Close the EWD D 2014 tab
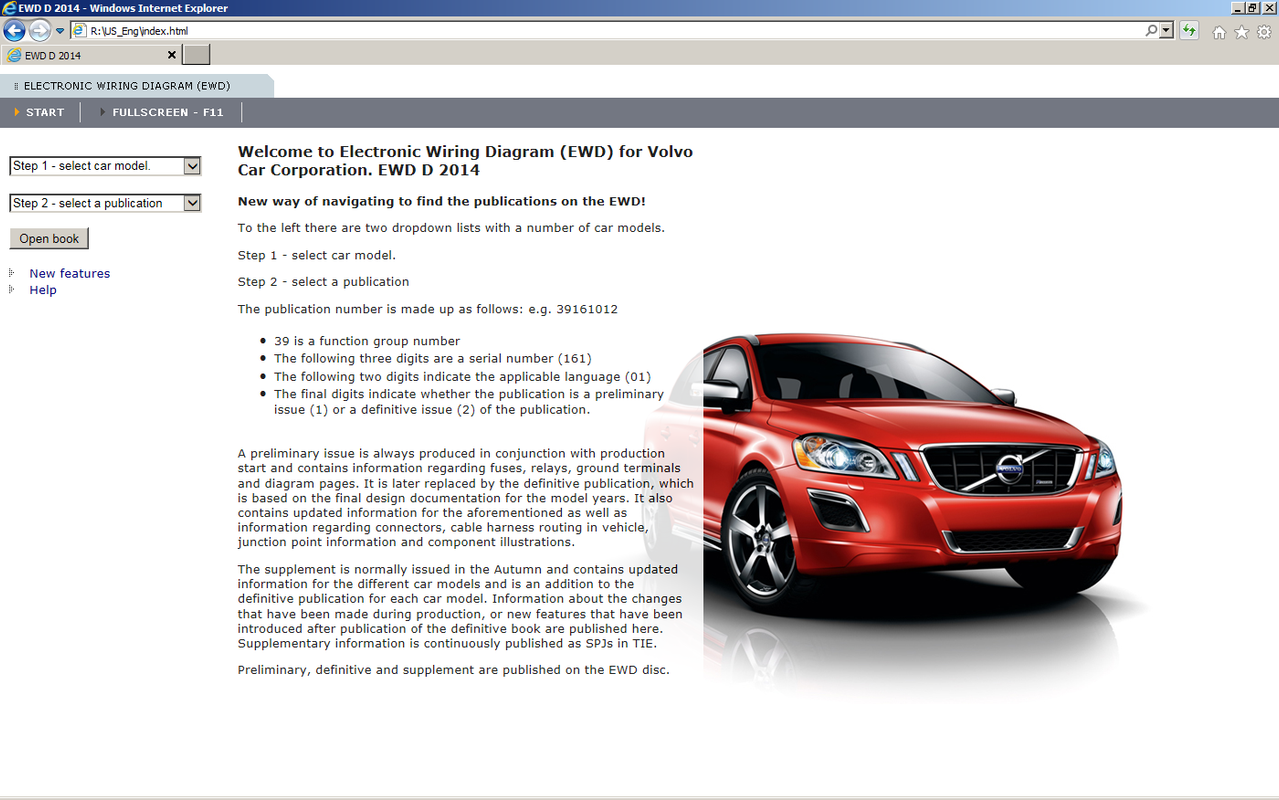The width and height of the screenshot is (1279, 800). point(171,55)
